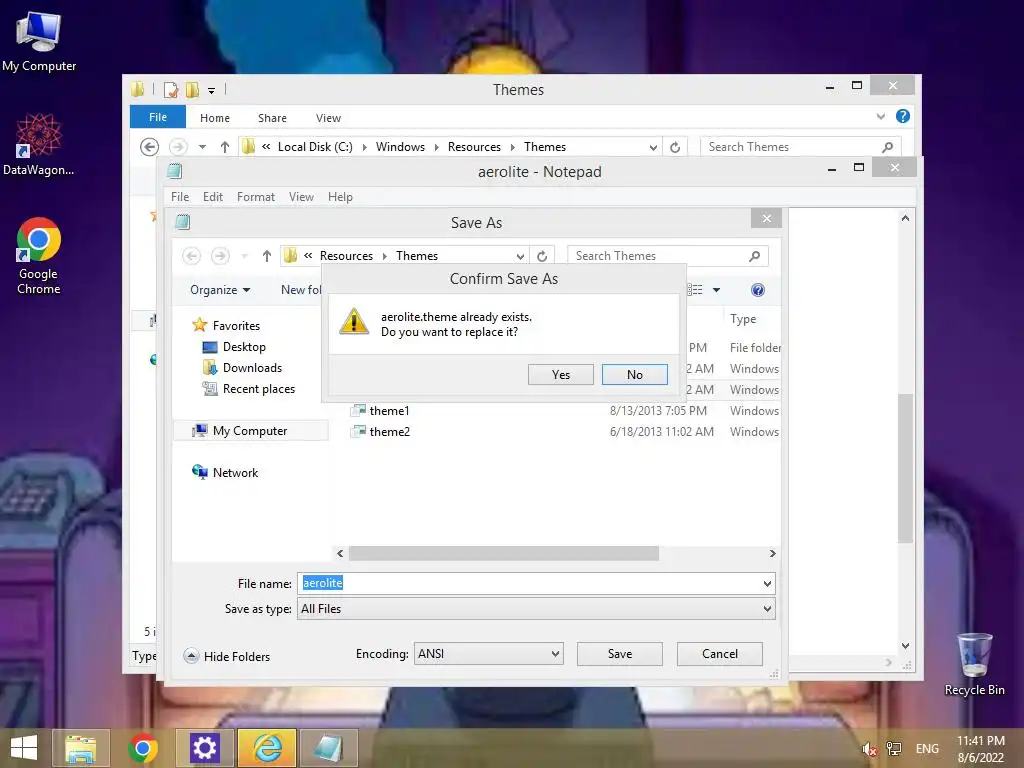Screen dimensions: 1024x768
Task: Open Notepad Format menu
Action: click(255, 197)
